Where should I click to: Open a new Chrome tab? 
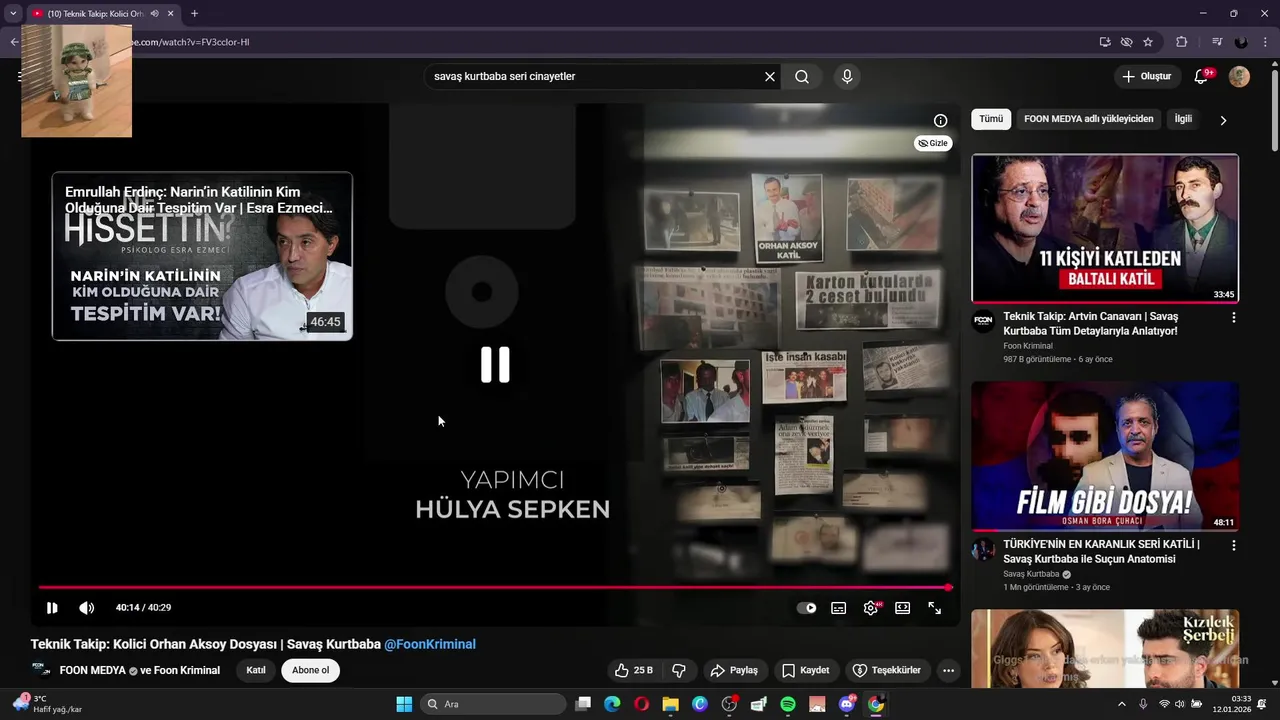click(194, 14)
